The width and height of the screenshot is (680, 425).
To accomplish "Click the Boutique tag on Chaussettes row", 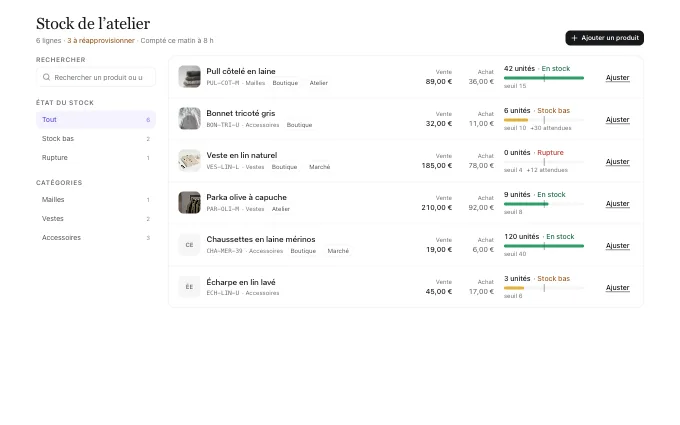I will [303, 251].
